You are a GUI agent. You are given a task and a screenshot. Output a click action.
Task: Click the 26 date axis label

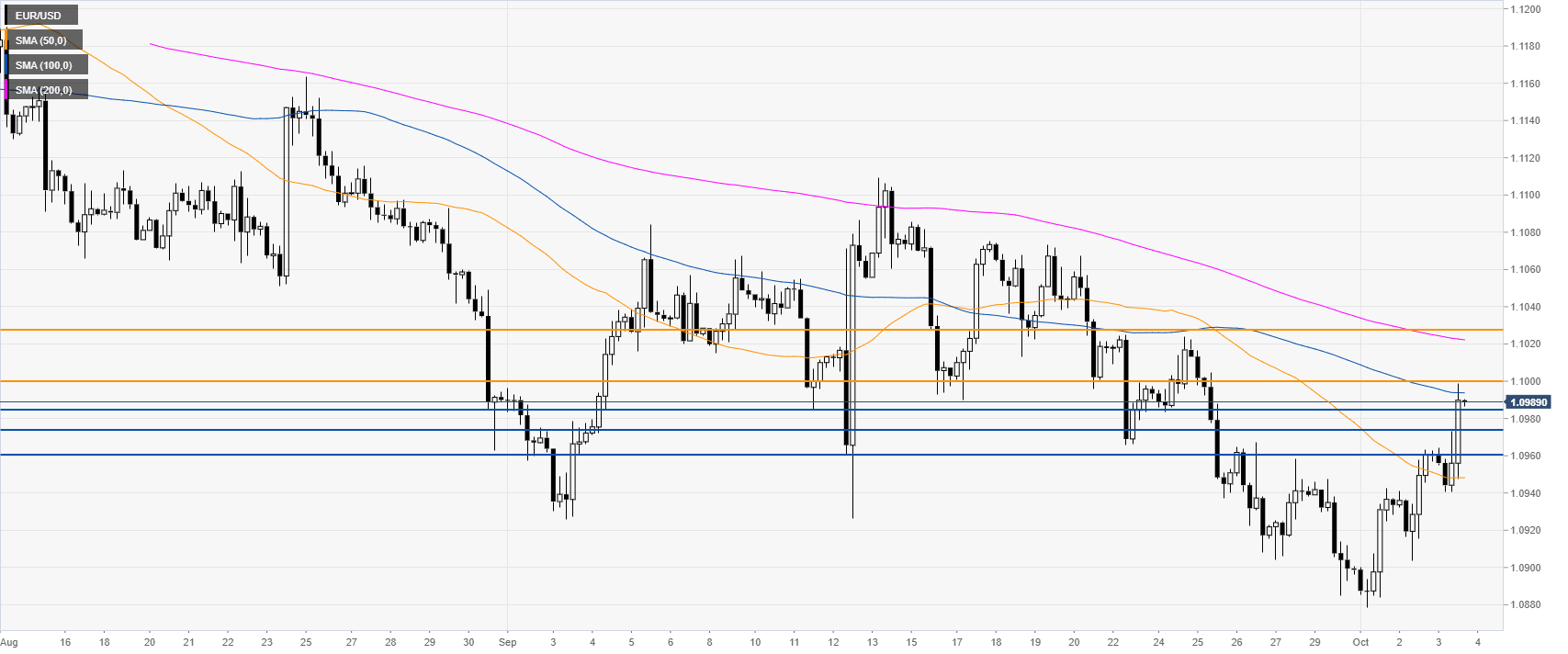[x=1236, y=642]
